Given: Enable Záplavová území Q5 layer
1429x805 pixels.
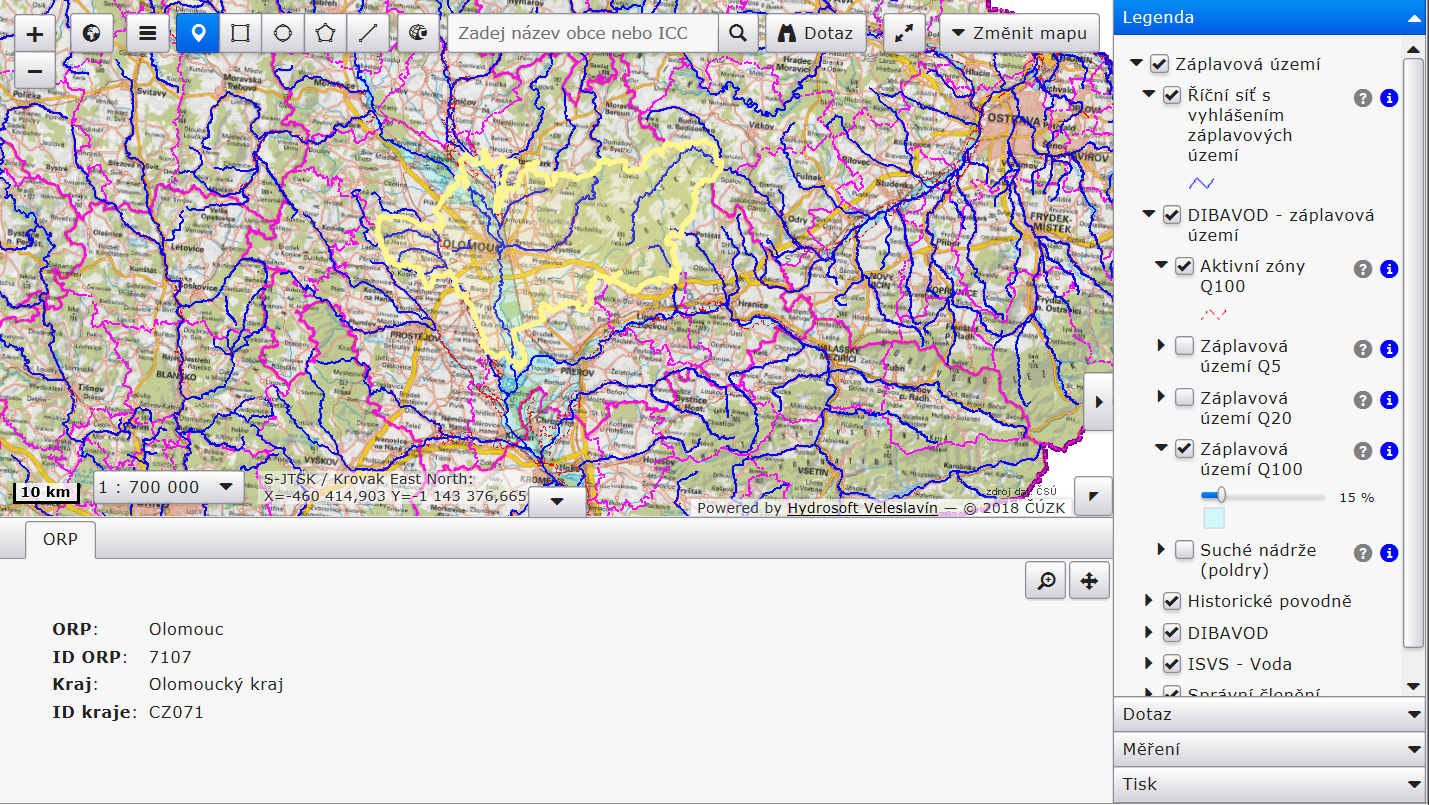Looking at the screenshot, I should 1184,346.
